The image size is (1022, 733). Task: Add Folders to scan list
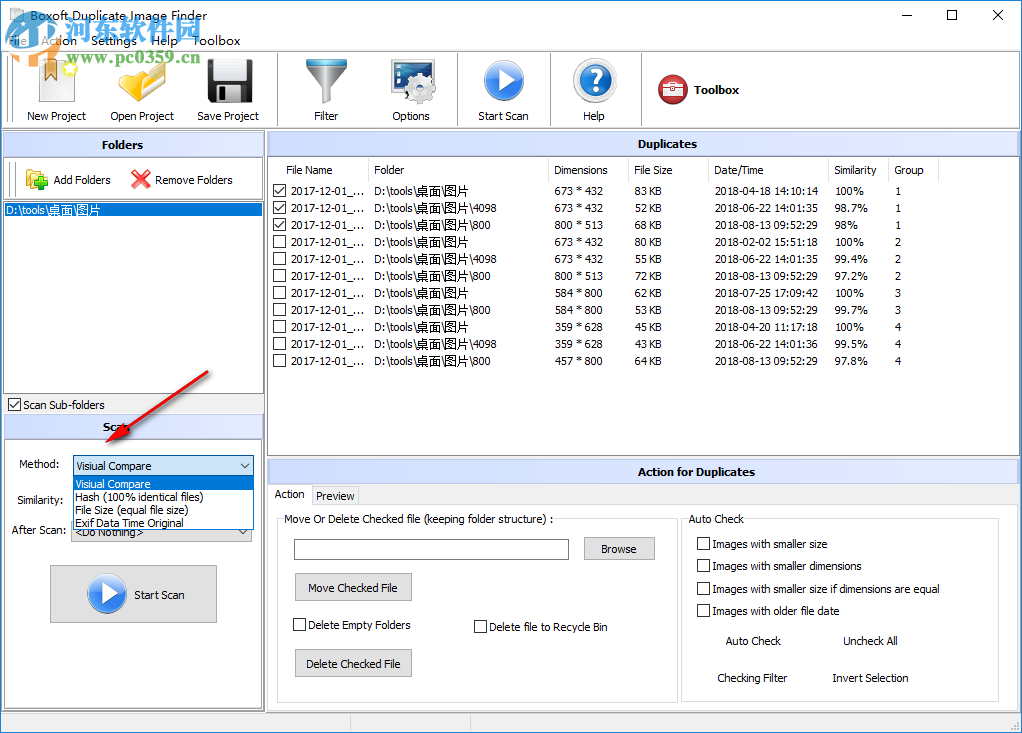pos(68,180)
